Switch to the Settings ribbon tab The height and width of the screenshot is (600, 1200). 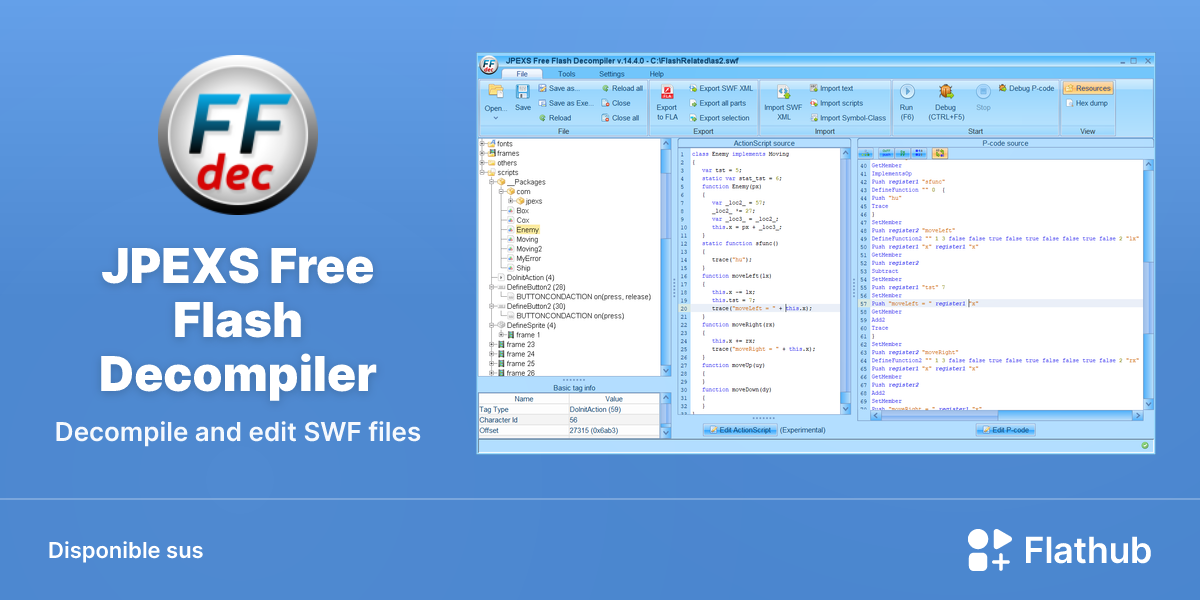[612, 74]
